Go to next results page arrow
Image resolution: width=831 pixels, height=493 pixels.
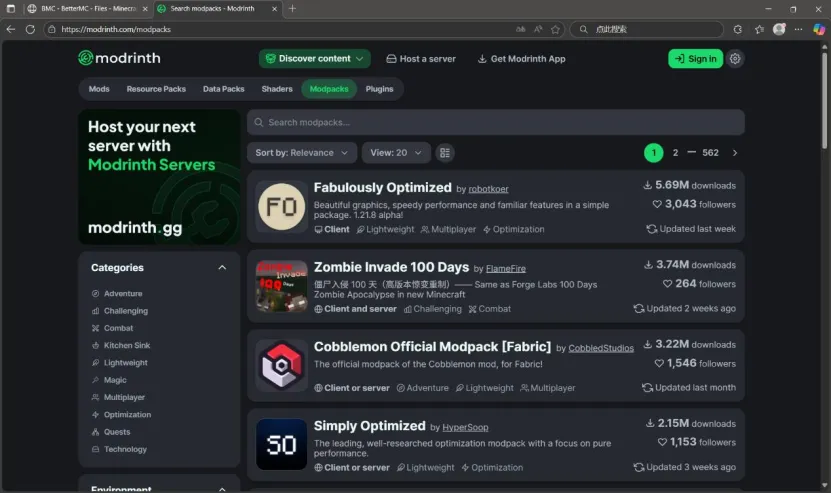pyautogui.click(x=735, y=153)
